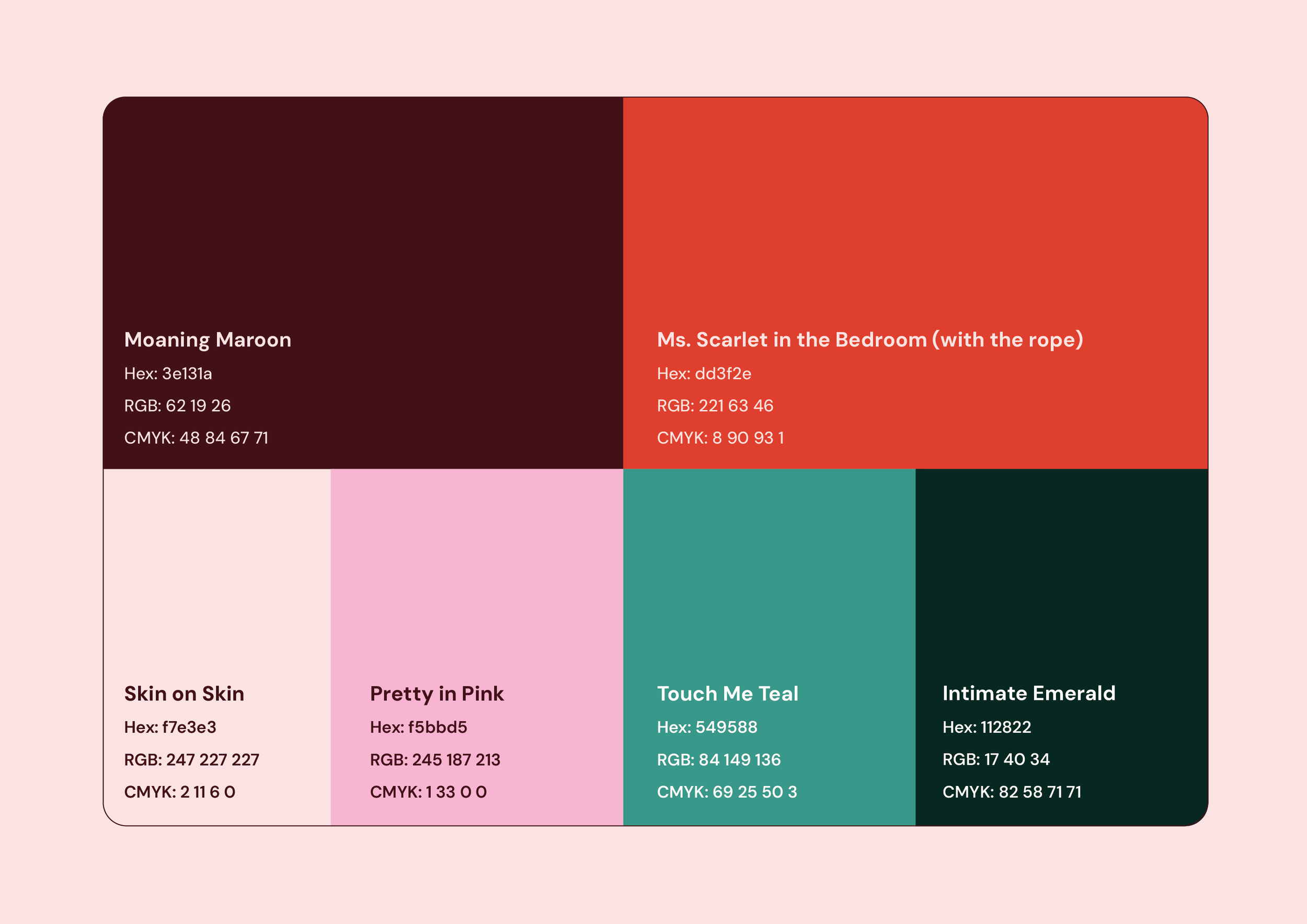The image size is (1307, 924).
Task: Click the Moaning Maroon title text
Action: [207, 340]
